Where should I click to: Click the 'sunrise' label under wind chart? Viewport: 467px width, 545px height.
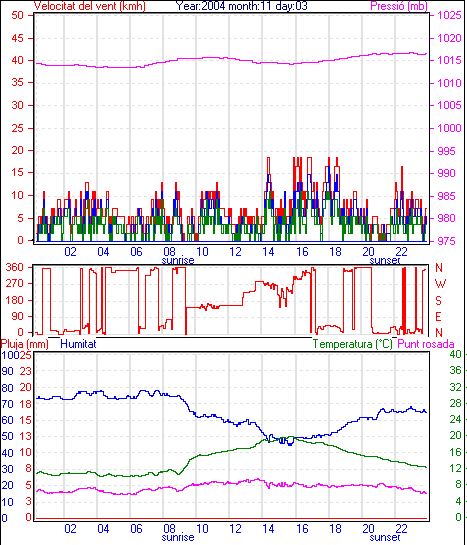point(178,260)
